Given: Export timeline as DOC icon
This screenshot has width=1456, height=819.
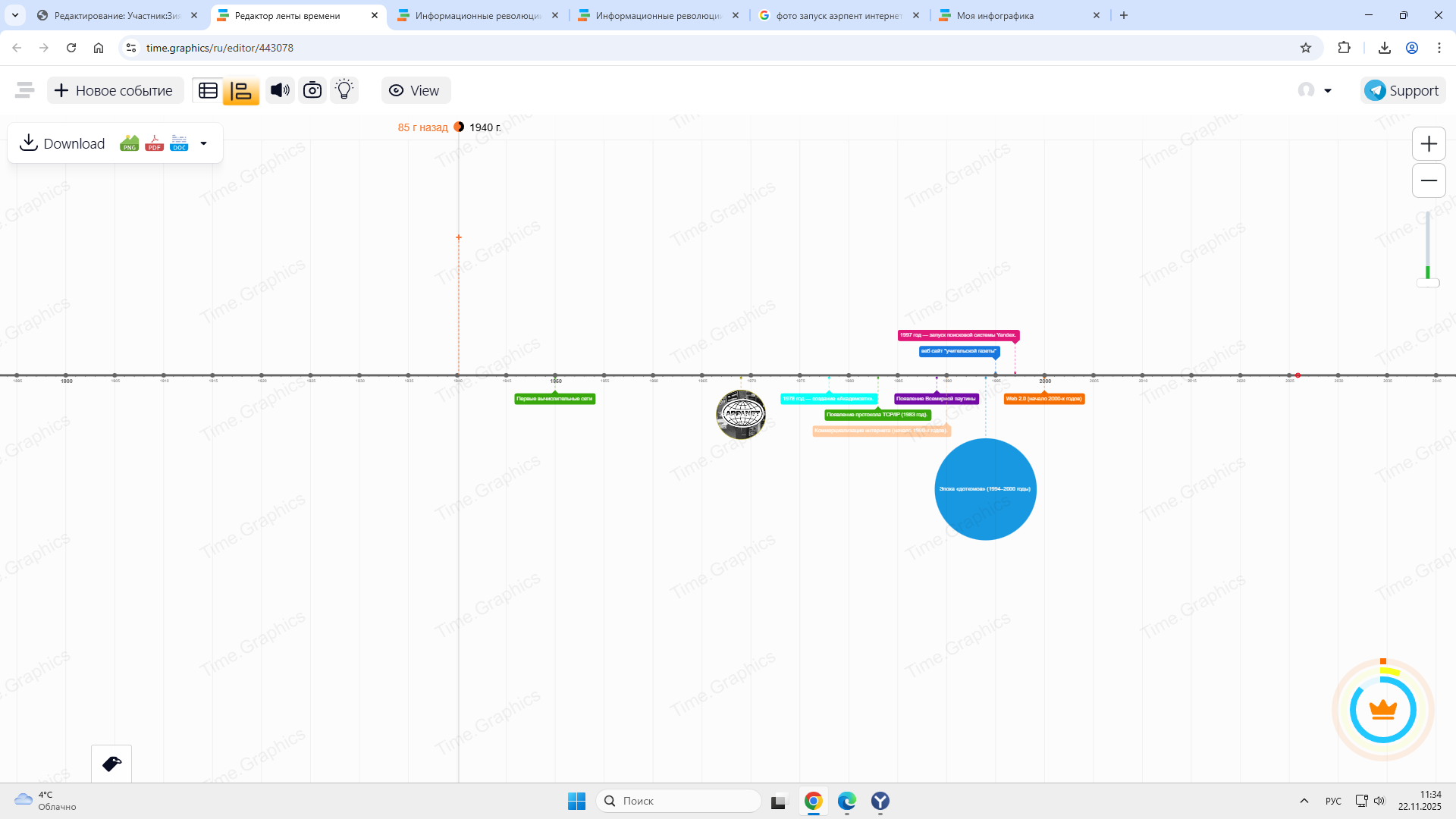Looking at the screenshot, I should click(179, 143).
